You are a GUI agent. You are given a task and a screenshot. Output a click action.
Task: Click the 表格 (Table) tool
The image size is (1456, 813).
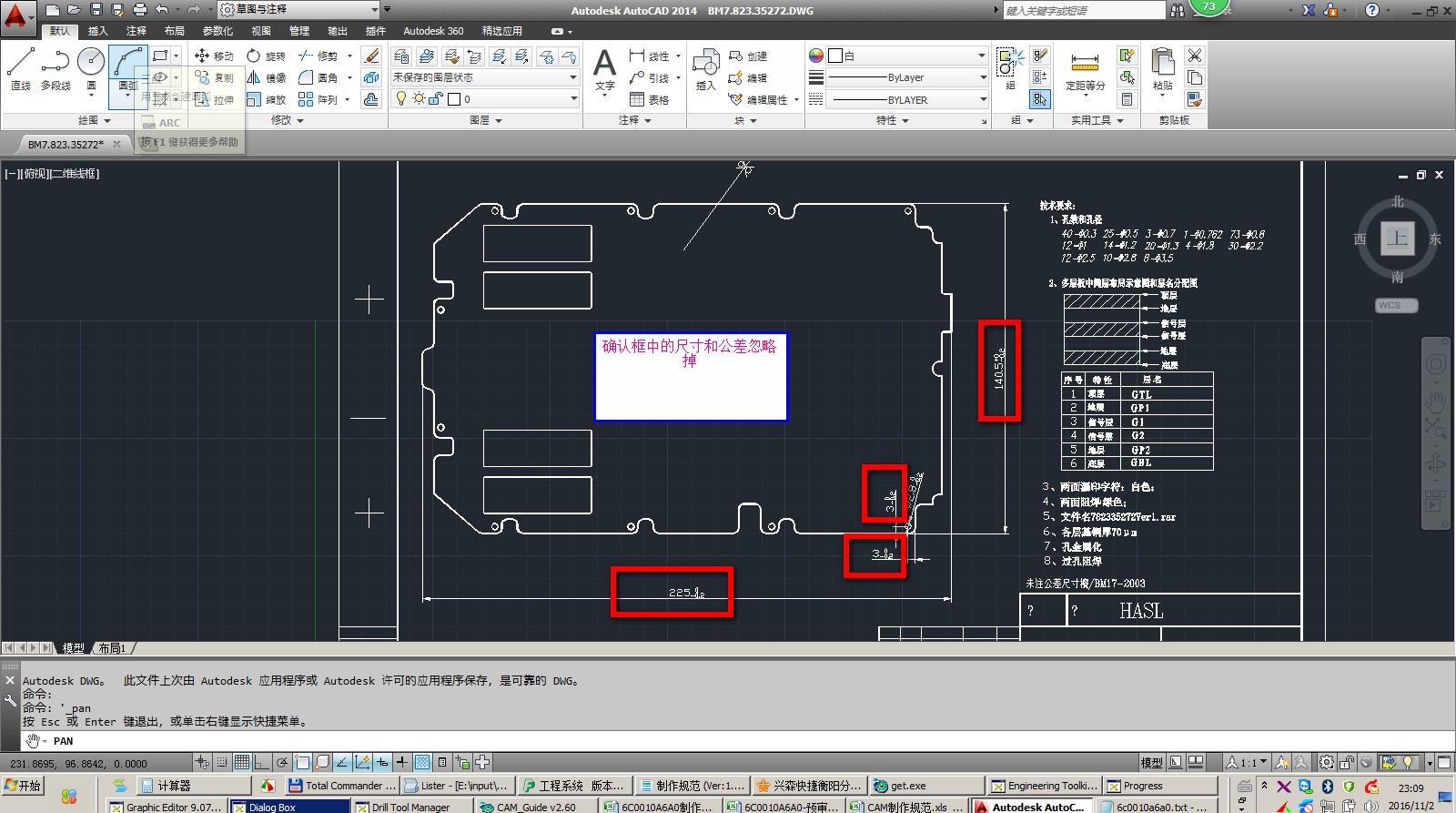(x=649, y=99)
